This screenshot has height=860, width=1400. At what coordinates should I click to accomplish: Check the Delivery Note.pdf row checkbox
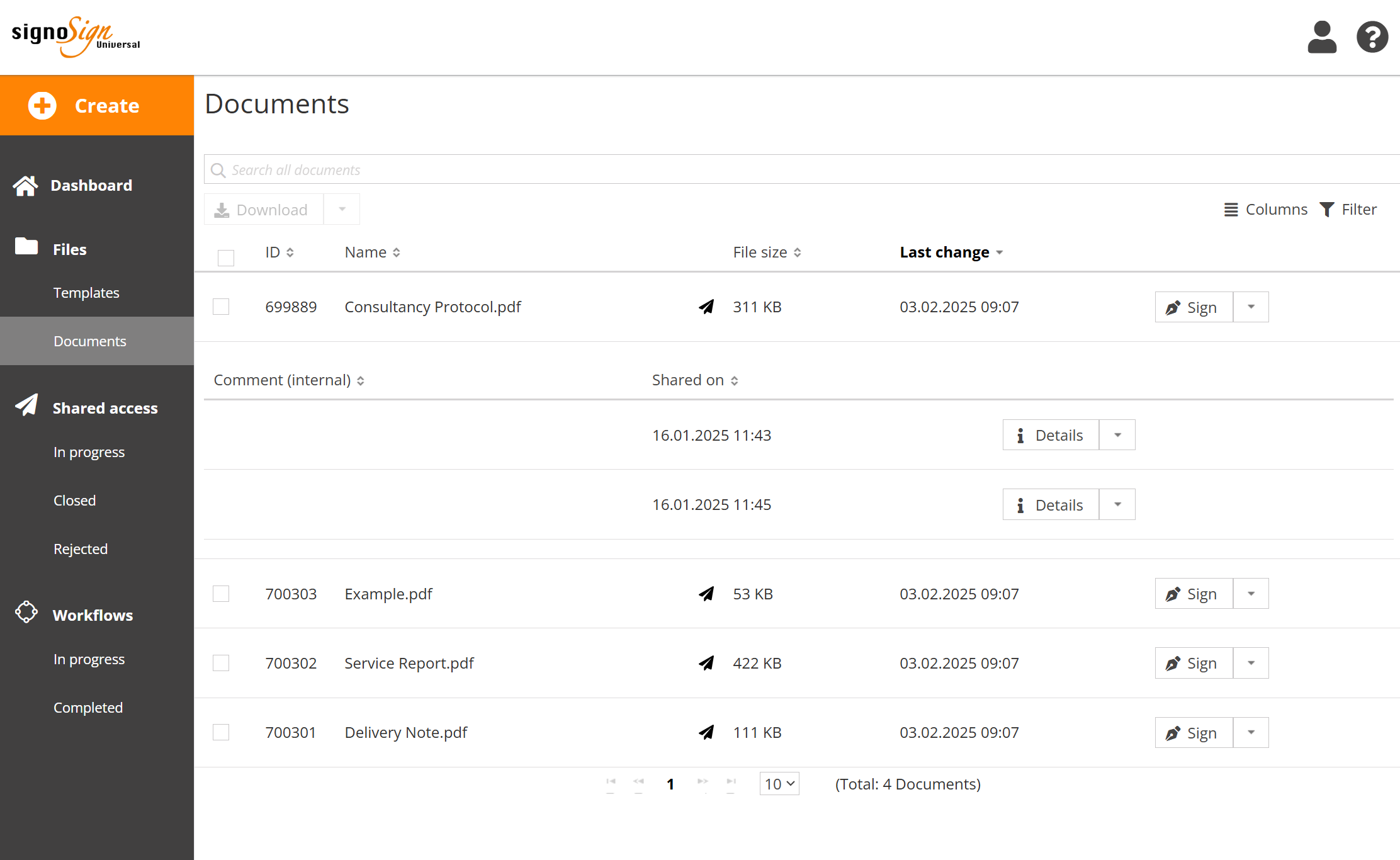(x=221, y=732)
